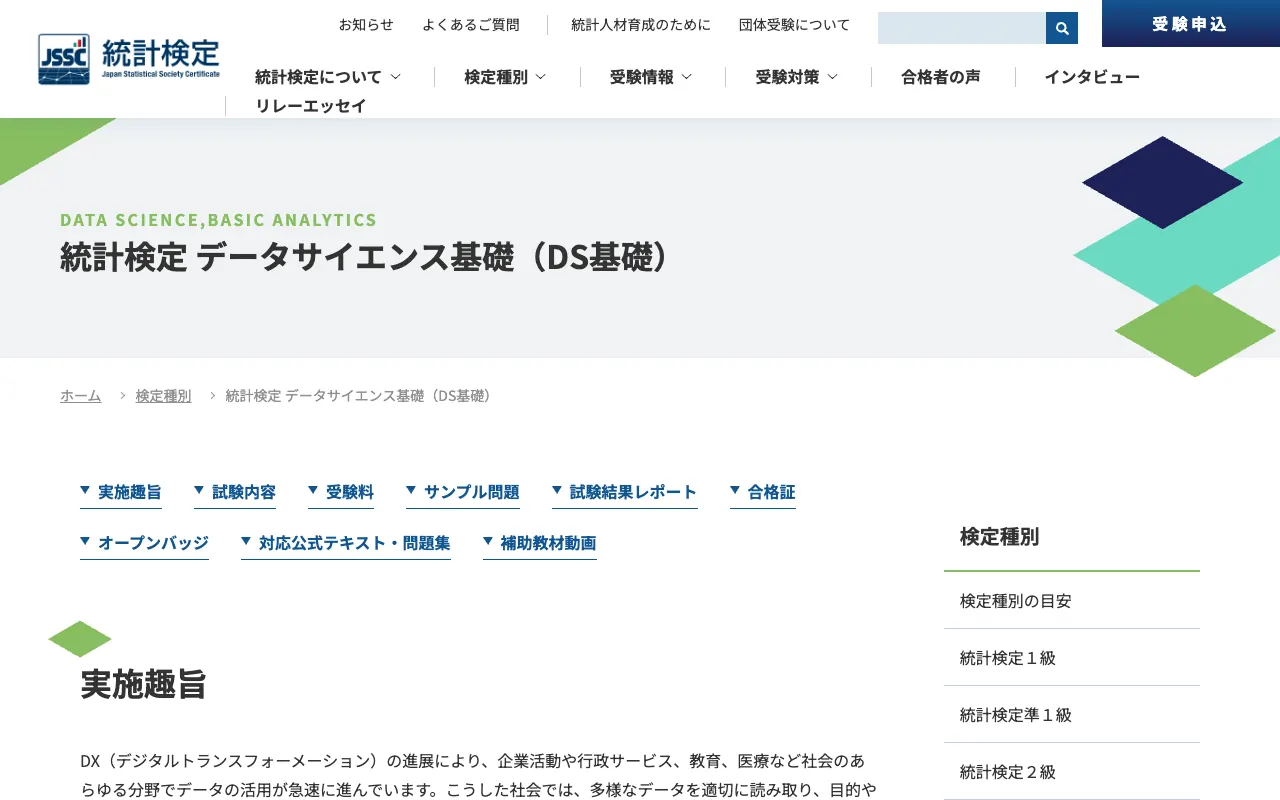Image resolution: width=1280 pixels, height=800 pixels.
Task: Open the インタビュー menu item
Action: pos(1092,77)
